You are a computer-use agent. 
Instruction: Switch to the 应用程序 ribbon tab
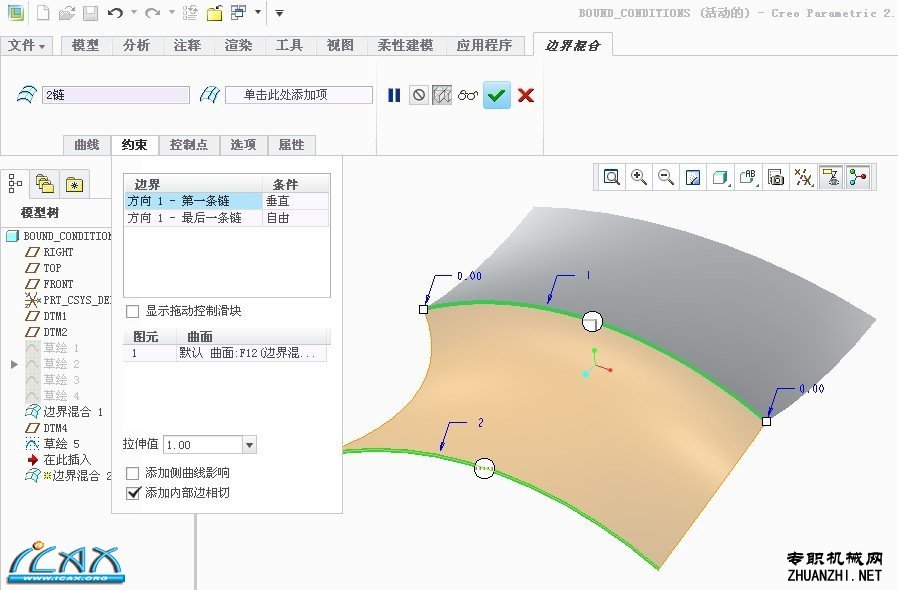[x=485, y=45]
